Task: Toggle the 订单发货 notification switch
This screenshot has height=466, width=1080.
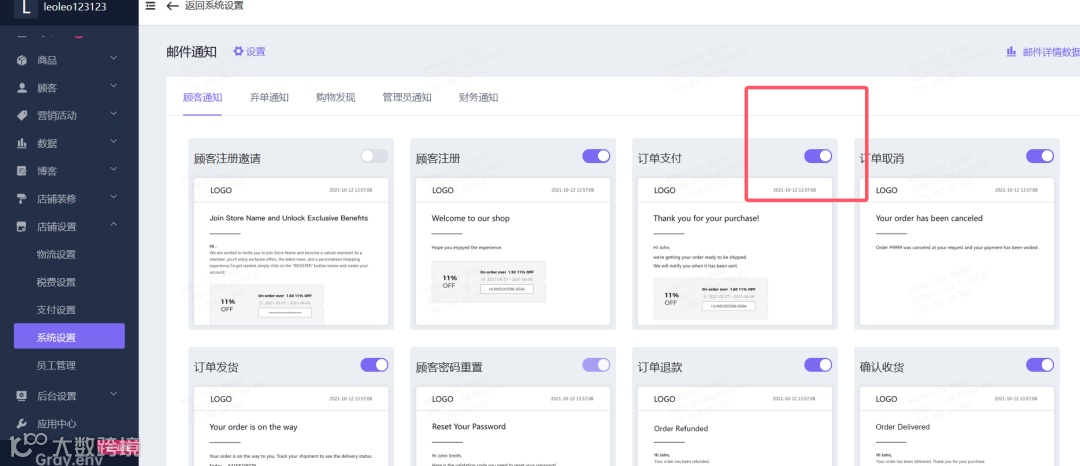Action: coord(374,365)
